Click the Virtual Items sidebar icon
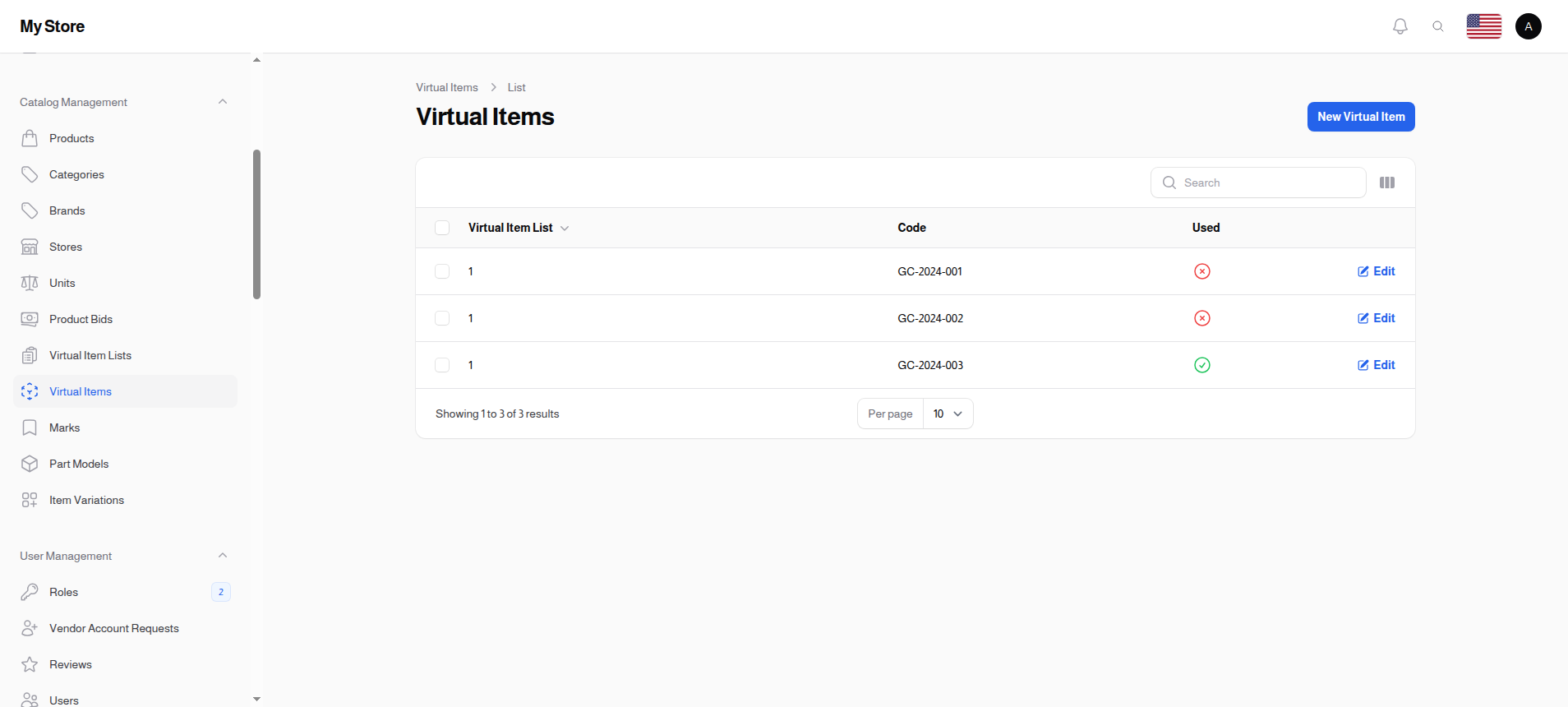Viewport: 1568px width, 707px height. coord(30,391)
